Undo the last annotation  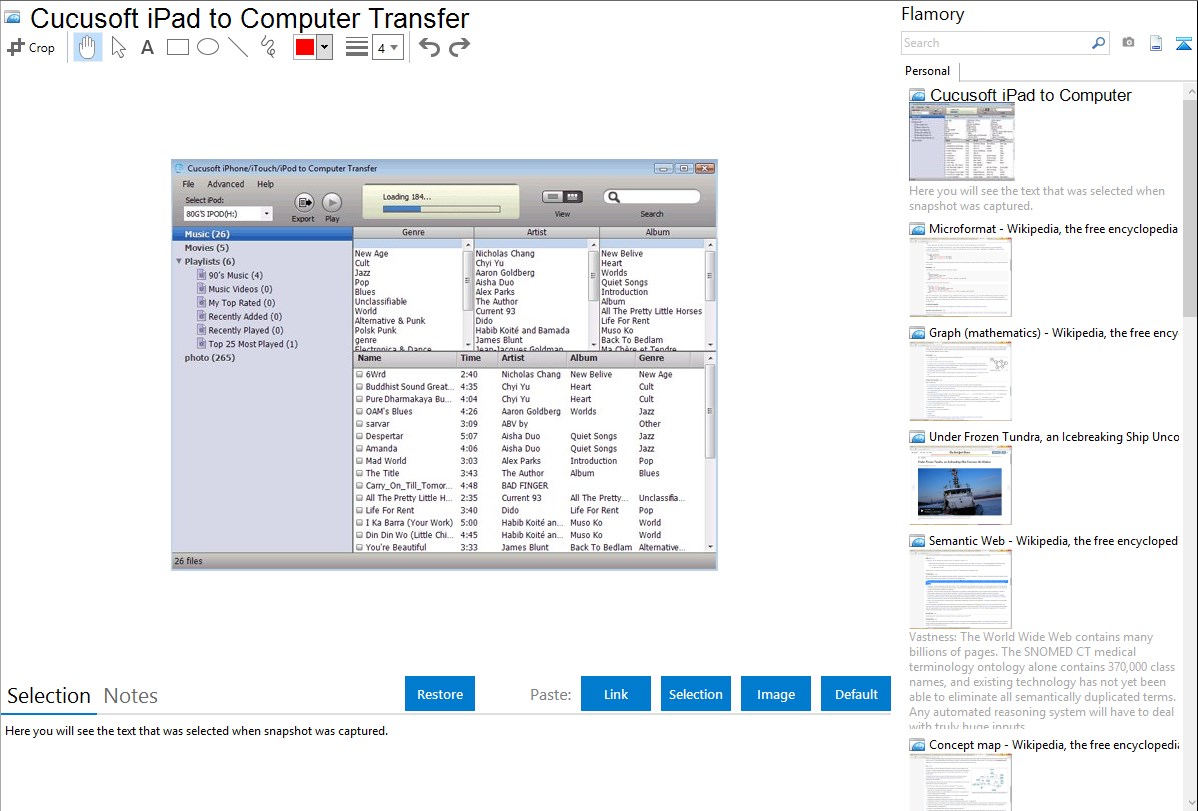(429, 47)
